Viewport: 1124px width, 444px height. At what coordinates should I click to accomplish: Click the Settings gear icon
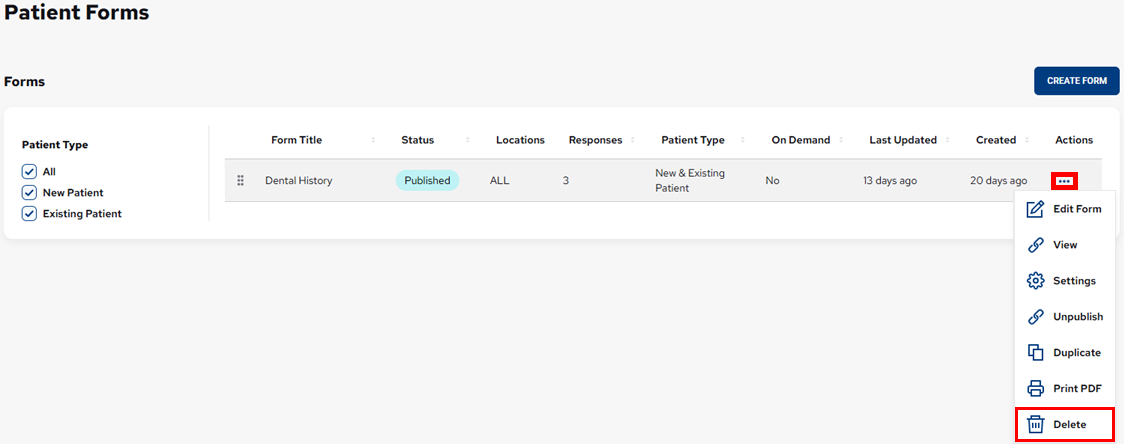[x=1036, y=281]
